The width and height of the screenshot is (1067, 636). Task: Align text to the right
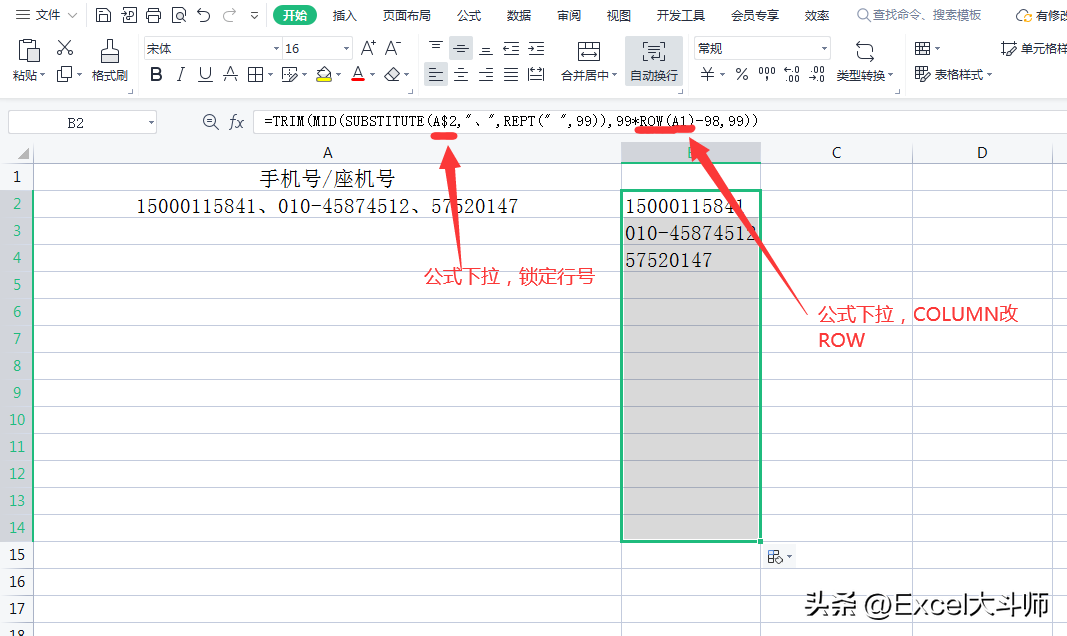point(486,75)
